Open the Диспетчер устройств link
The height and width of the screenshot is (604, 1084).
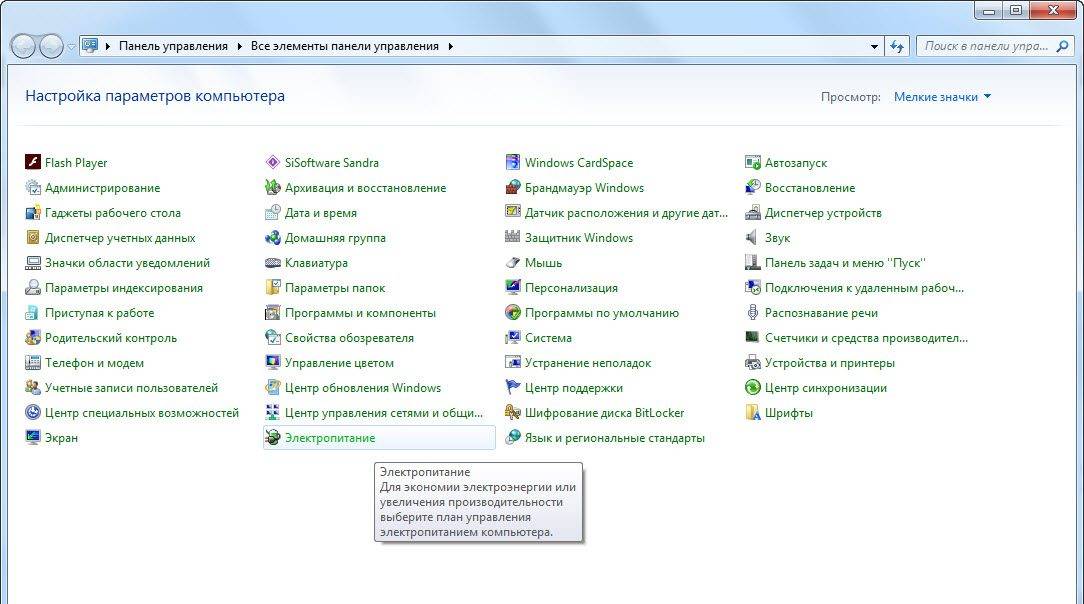coord(822,213)
